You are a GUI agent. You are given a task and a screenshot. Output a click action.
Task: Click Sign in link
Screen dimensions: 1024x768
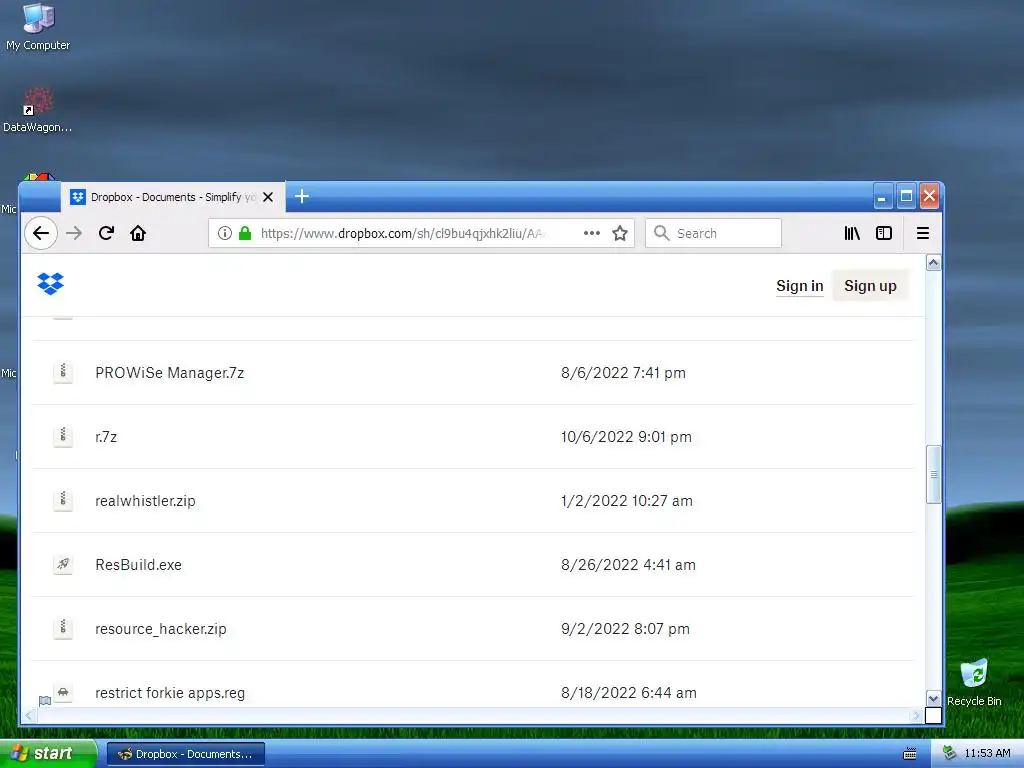(799, 286)
